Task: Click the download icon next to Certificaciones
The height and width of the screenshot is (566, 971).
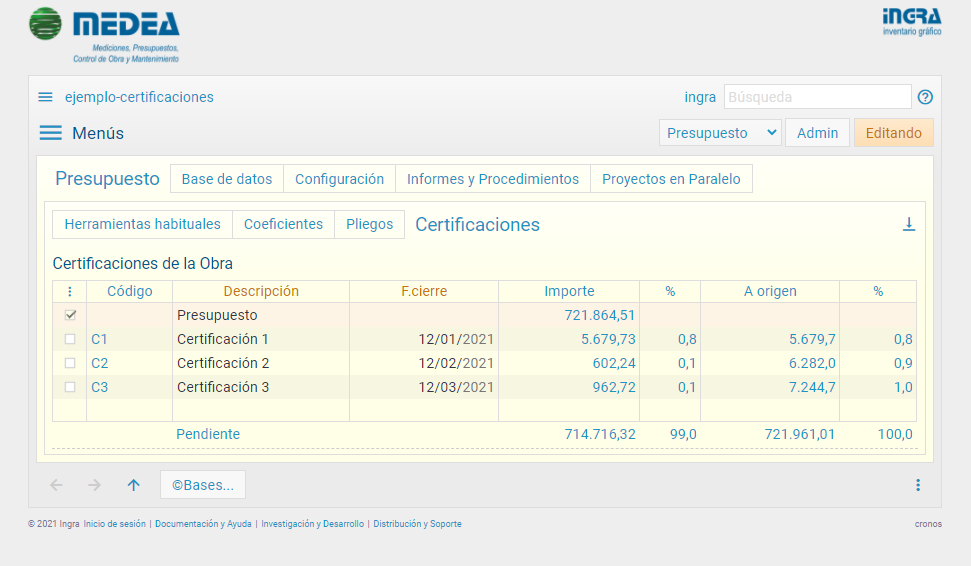Action: point(909,224)
